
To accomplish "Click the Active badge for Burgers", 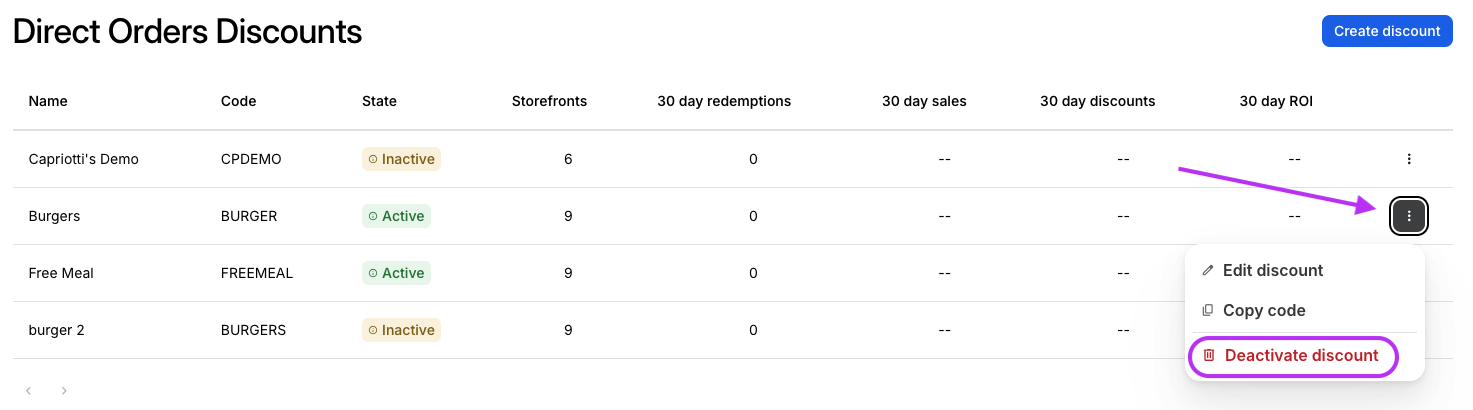I will pos(396,216).
